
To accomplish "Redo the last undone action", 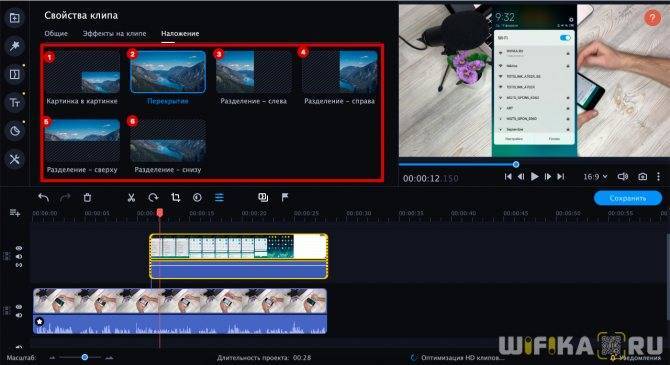I will (x=65, y=197).
